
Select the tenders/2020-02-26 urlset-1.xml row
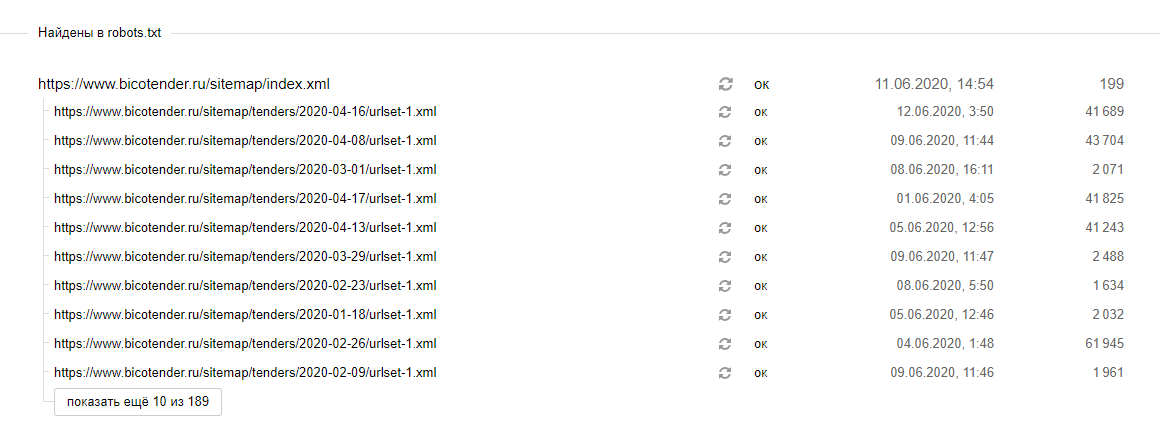(x=245, y=343)
